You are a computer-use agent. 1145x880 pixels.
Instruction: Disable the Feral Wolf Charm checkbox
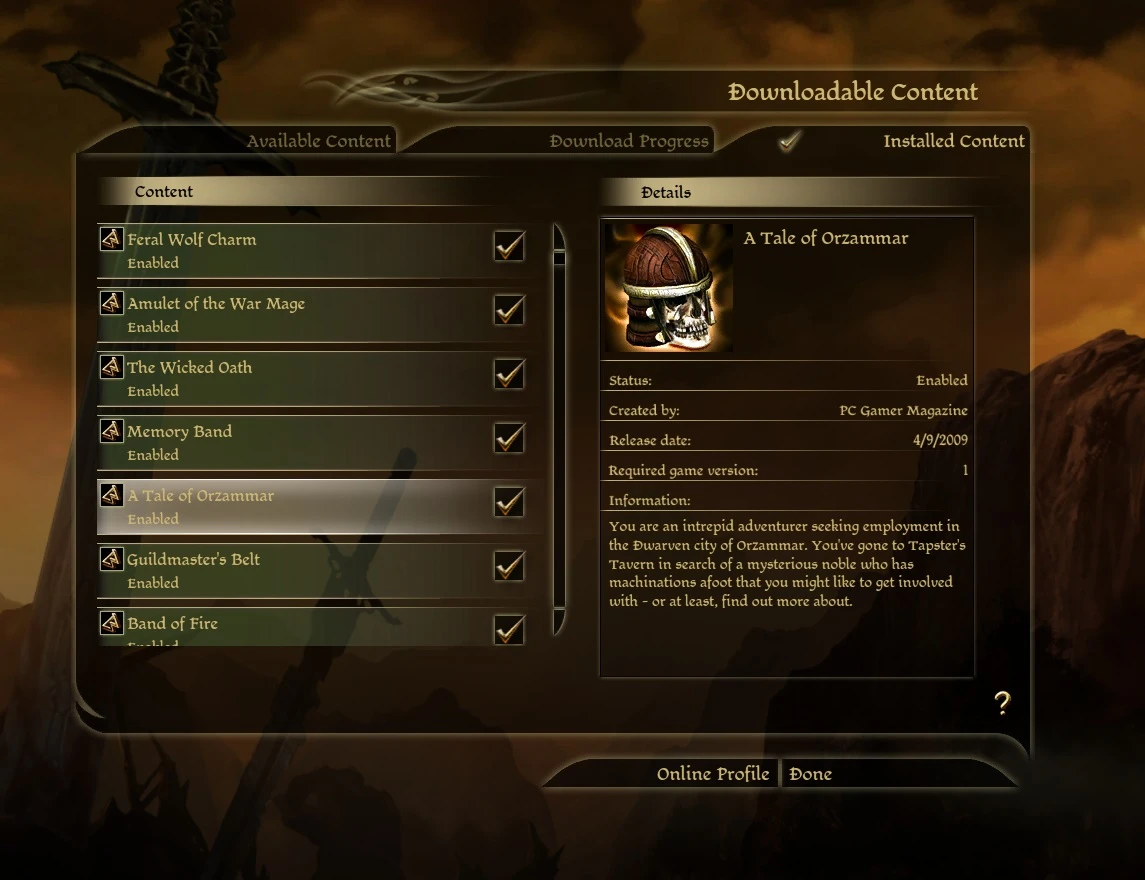(x=509, y=246)
